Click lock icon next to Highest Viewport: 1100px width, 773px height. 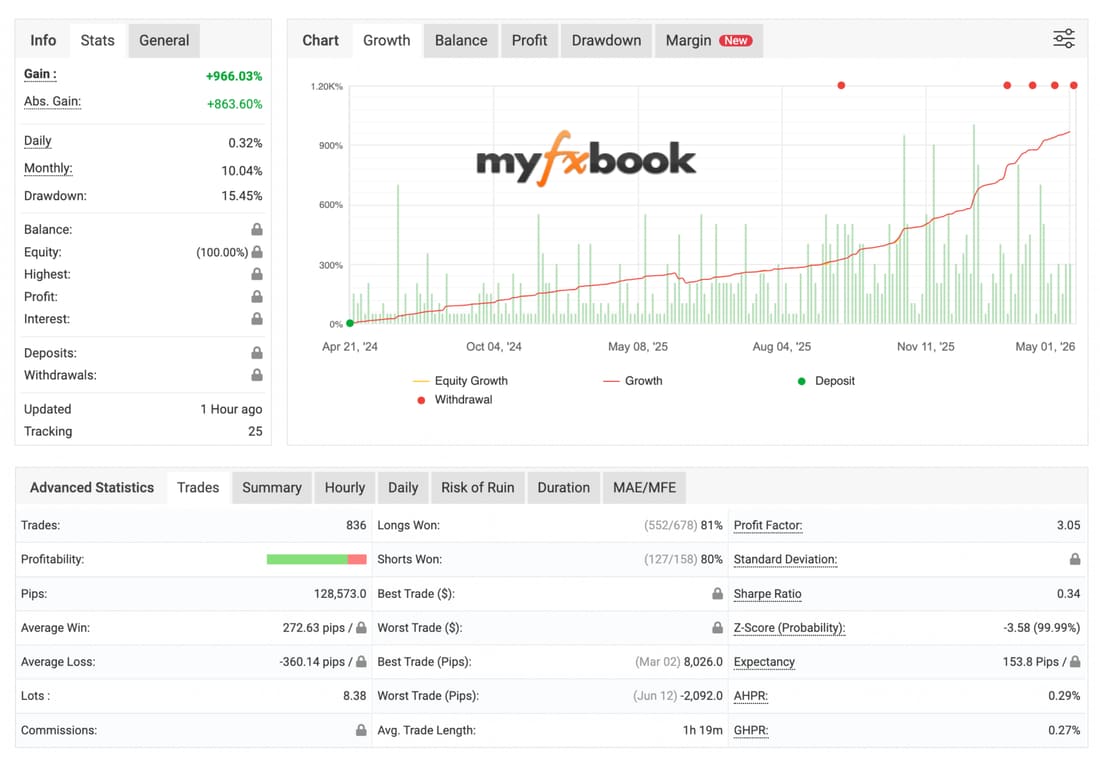click(257, 274)
